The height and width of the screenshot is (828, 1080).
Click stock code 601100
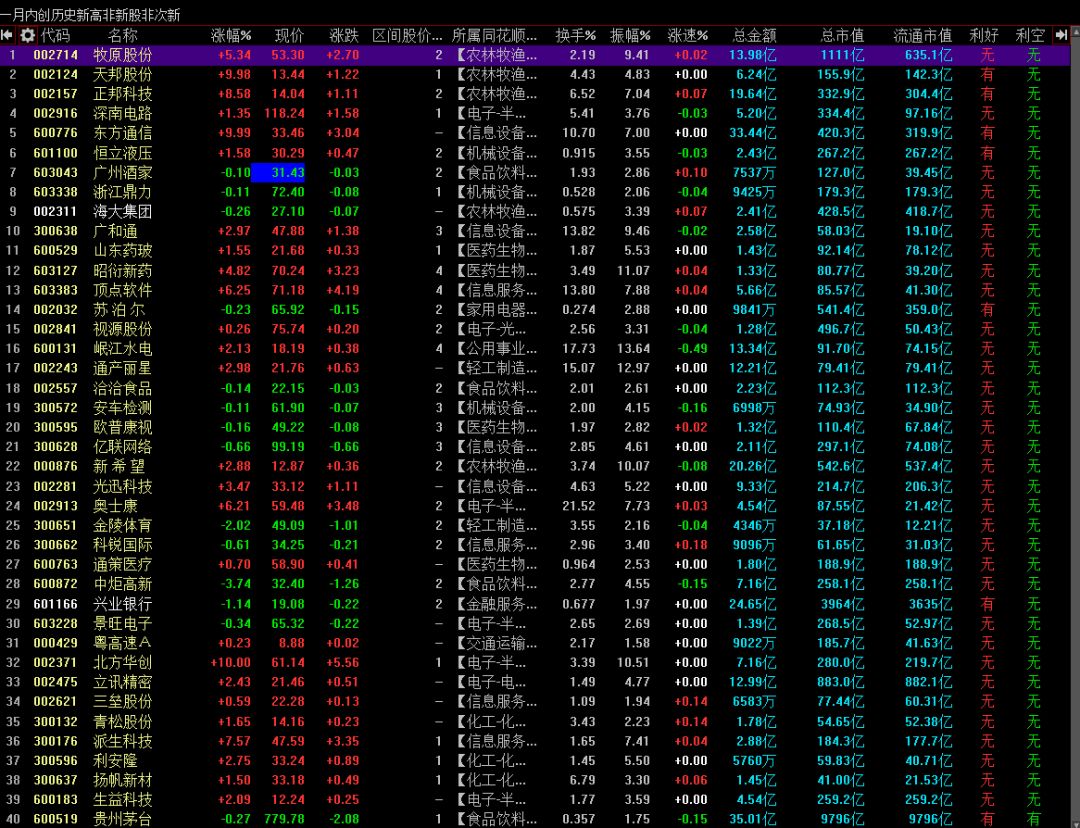56,153
